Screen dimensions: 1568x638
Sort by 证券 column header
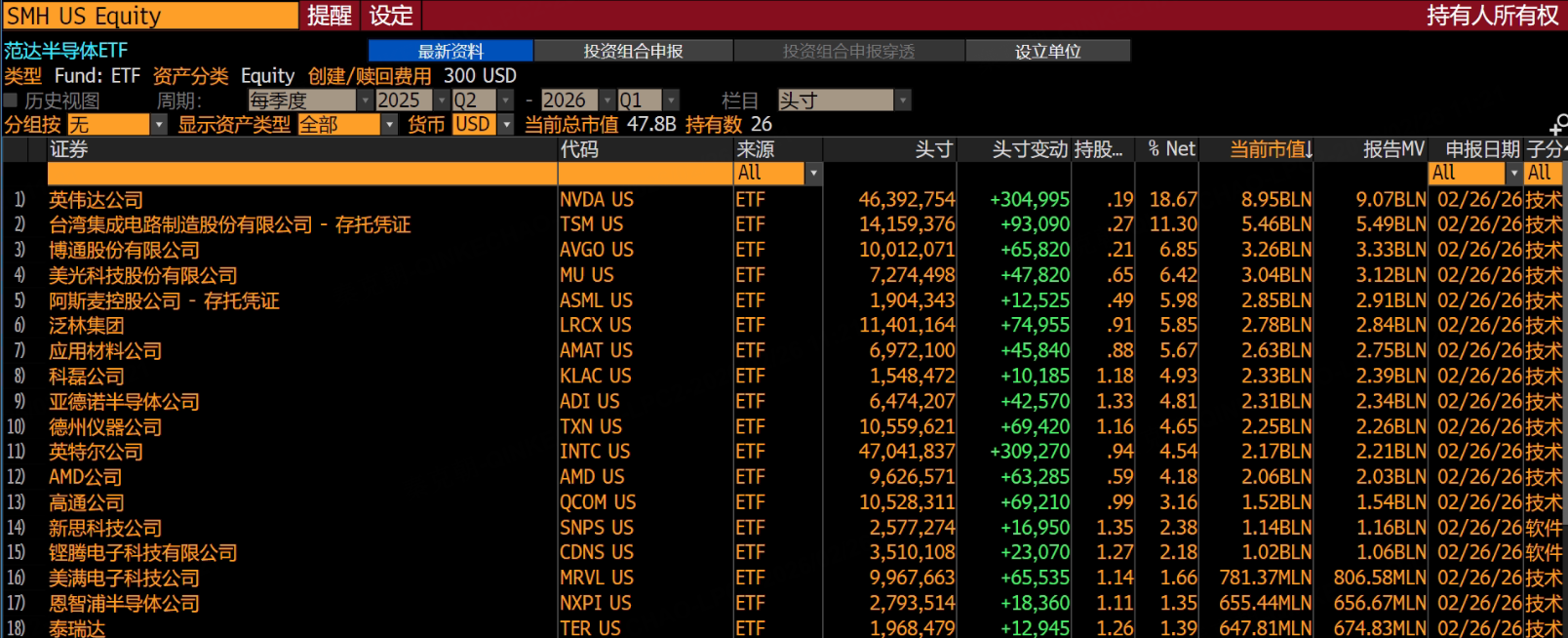point(69,149)
